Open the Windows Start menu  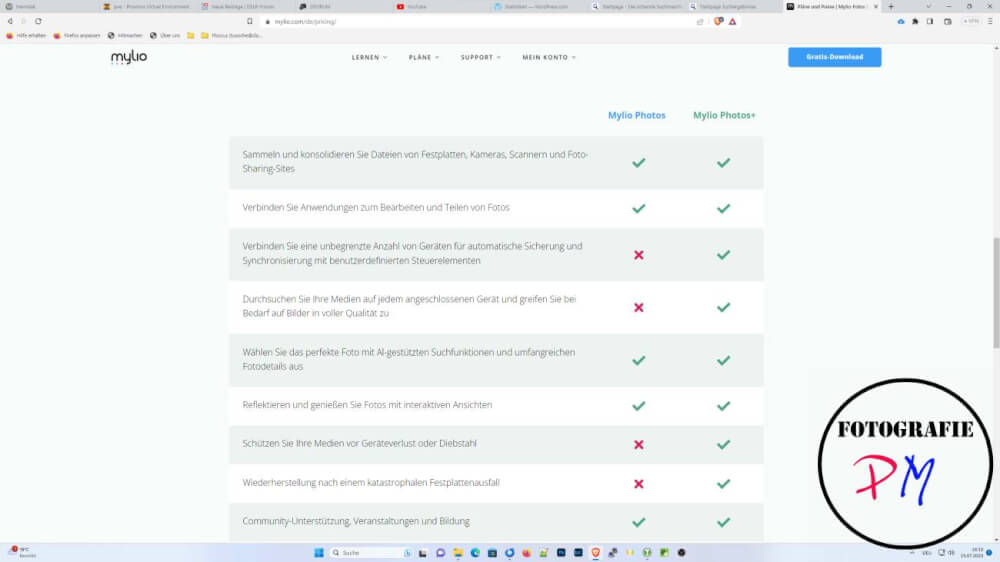pos(319,552)
